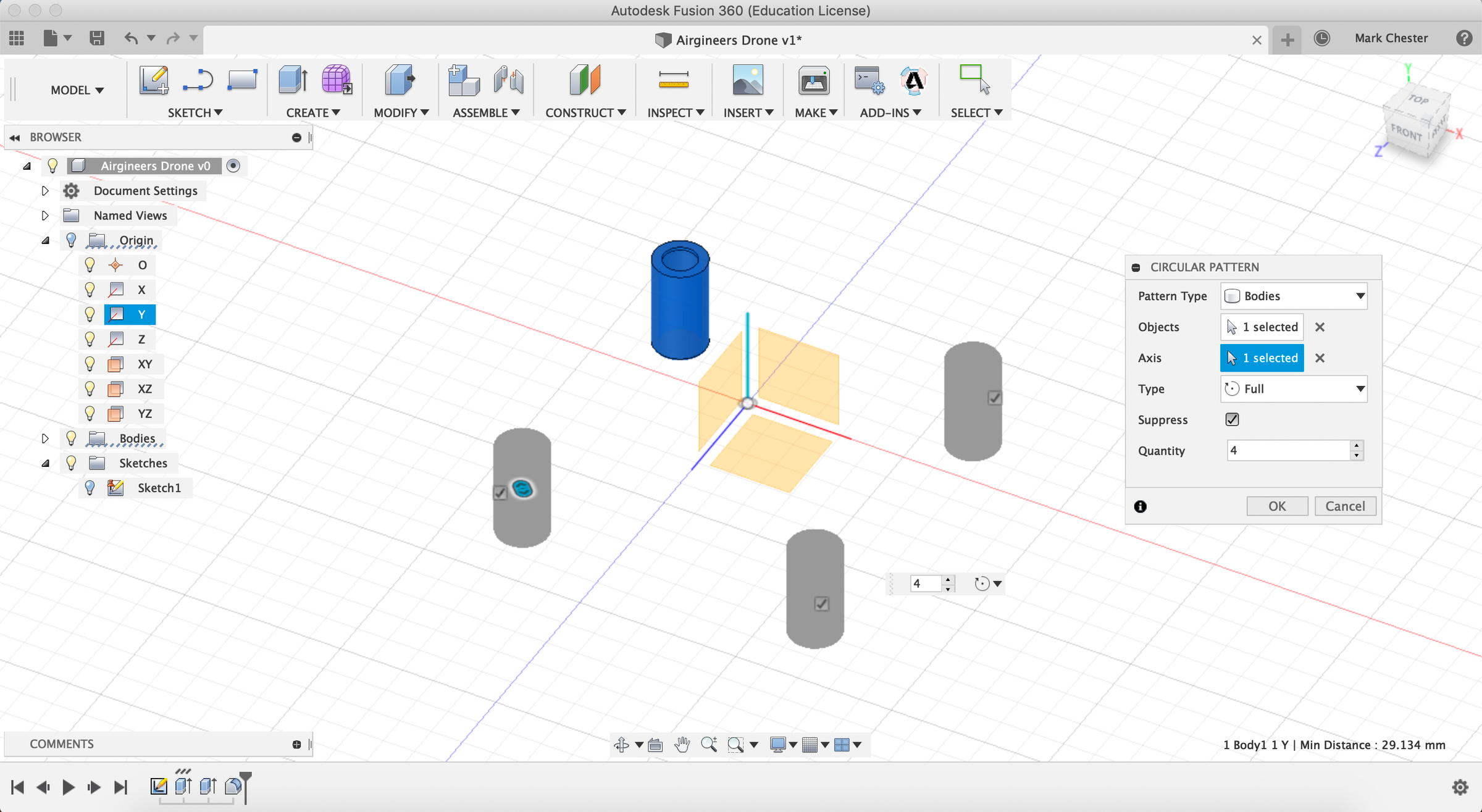Open the Type dropdown showing Full
1482x812 pixels.
[1359, 388]
